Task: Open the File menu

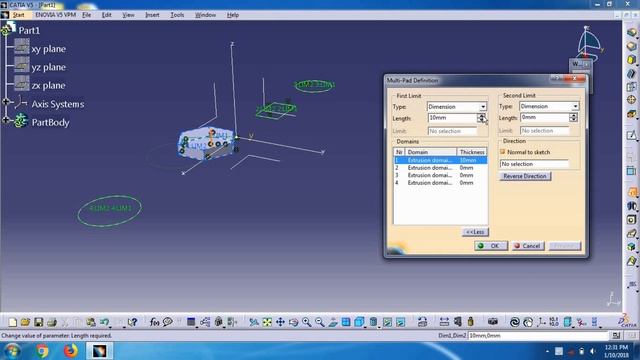Action: (x=87, y=15)
